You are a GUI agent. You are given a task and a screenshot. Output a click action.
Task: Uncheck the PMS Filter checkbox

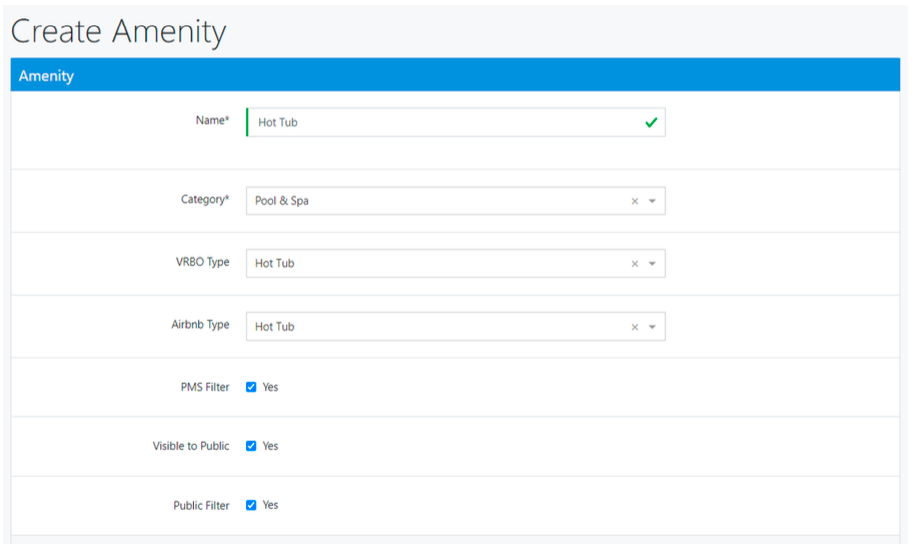[251, 387]
